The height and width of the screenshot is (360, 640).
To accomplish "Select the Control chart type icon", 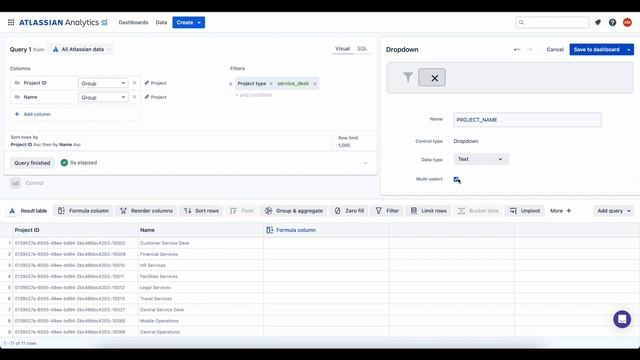I will [x=16, y=183].
